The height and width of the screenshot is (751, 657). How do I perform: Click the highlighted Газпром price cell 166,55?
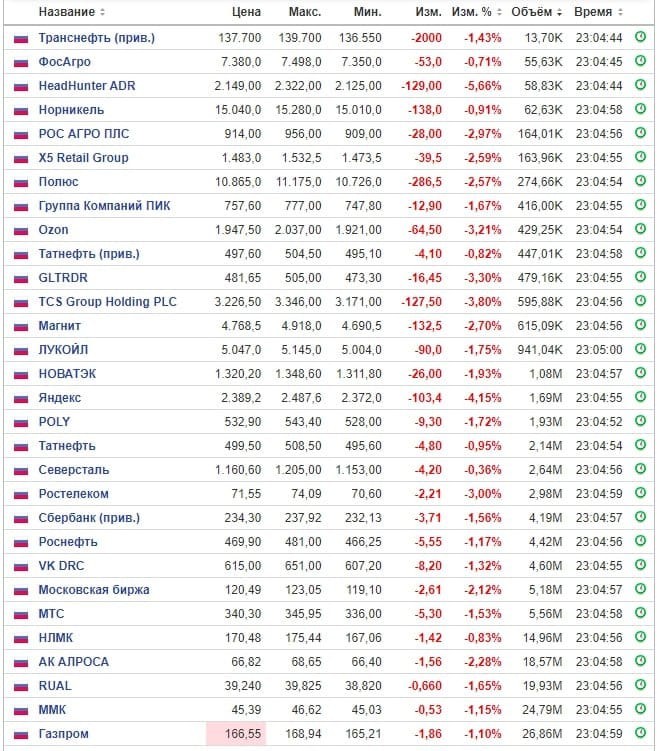(x=235, y=734)
